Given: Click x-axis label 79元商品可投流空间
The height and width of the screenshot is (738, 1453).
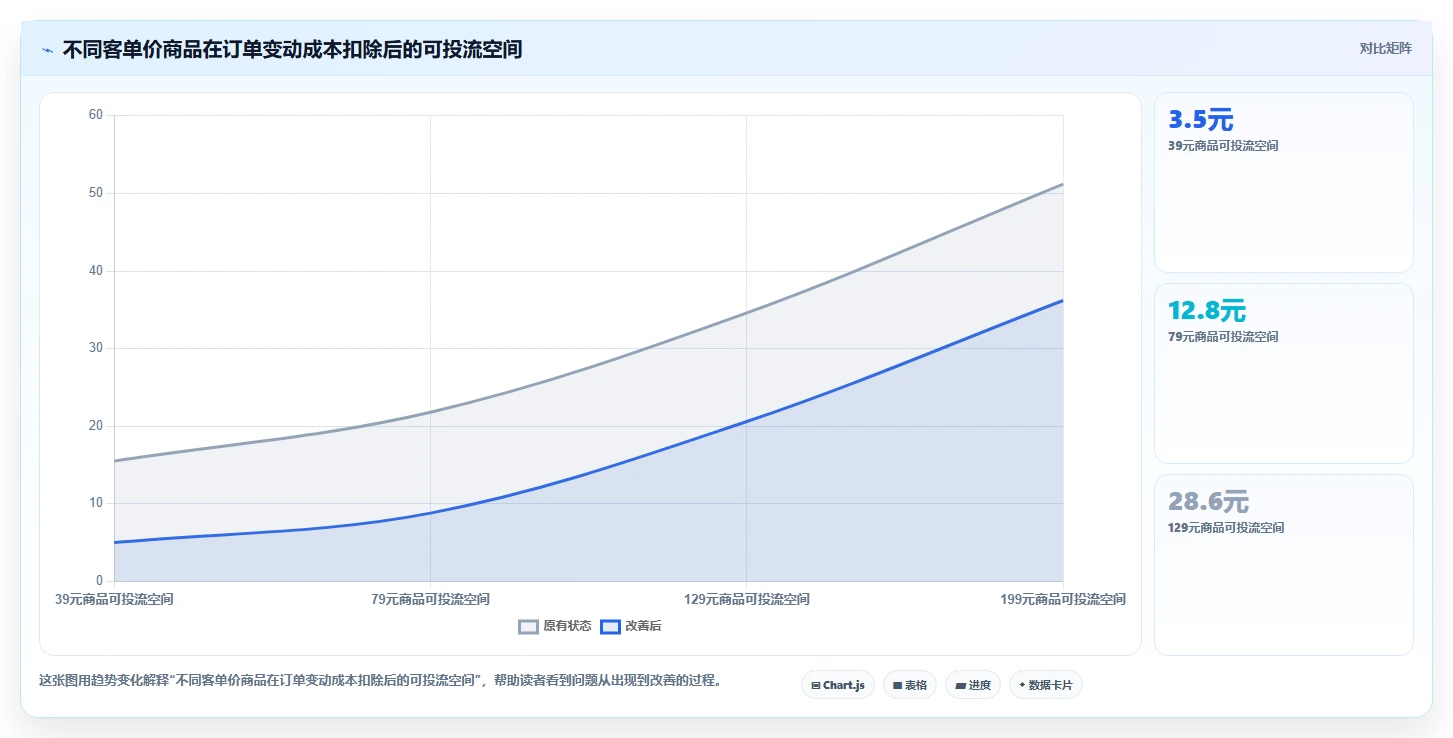Looking at the screenshot, I should coord(430,600).
